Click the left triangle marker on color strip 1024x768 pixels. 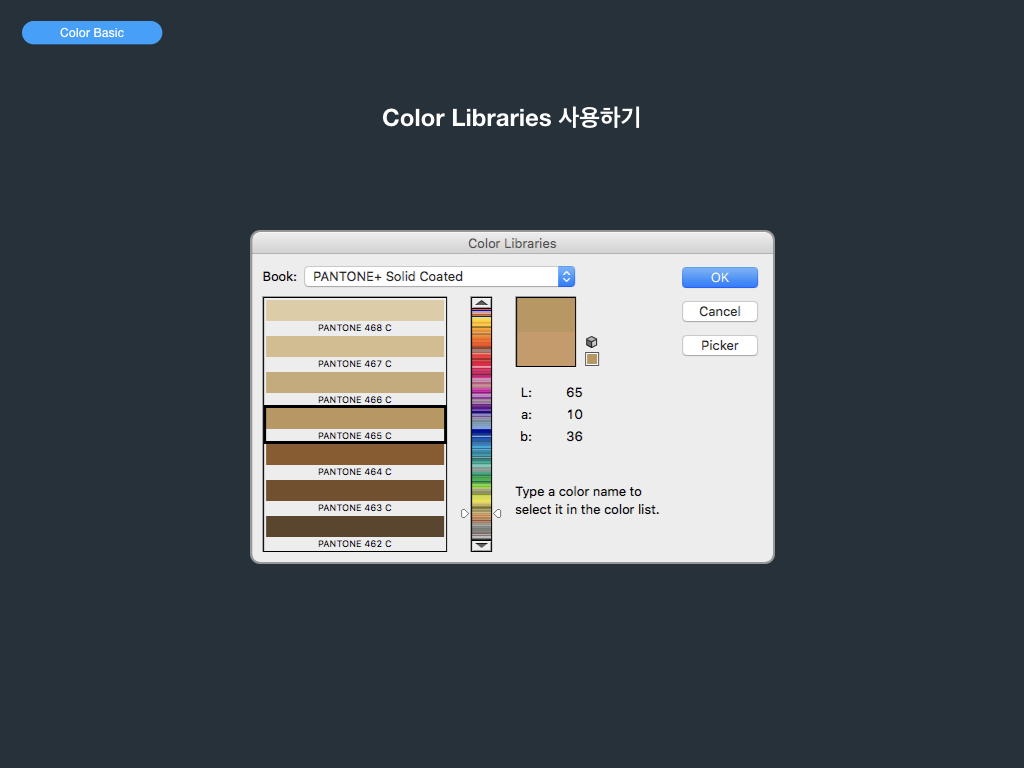tap(465, 513)
